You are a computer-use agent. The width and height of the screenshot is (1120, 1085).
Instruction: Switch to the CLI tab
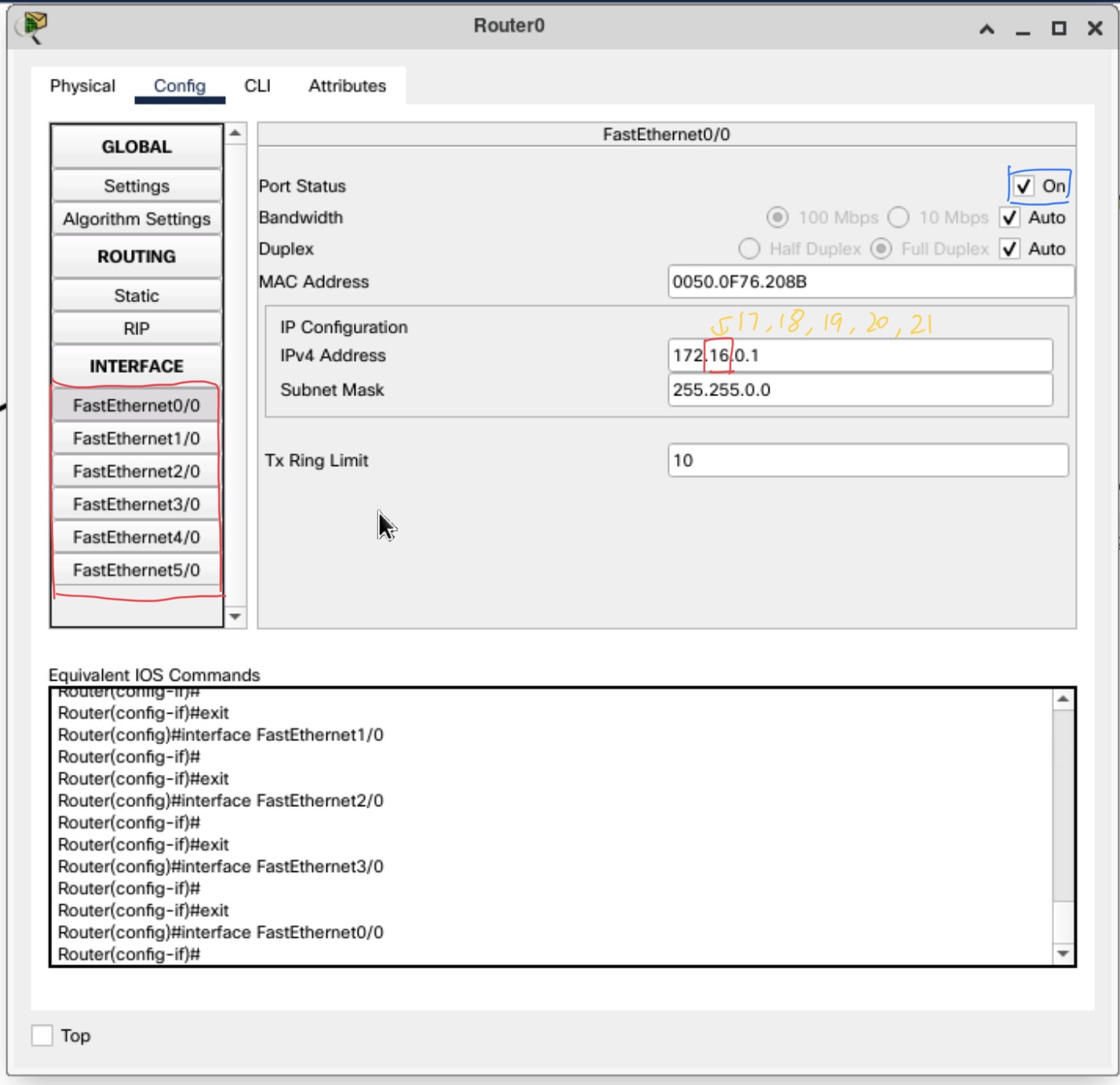(257, 86)
